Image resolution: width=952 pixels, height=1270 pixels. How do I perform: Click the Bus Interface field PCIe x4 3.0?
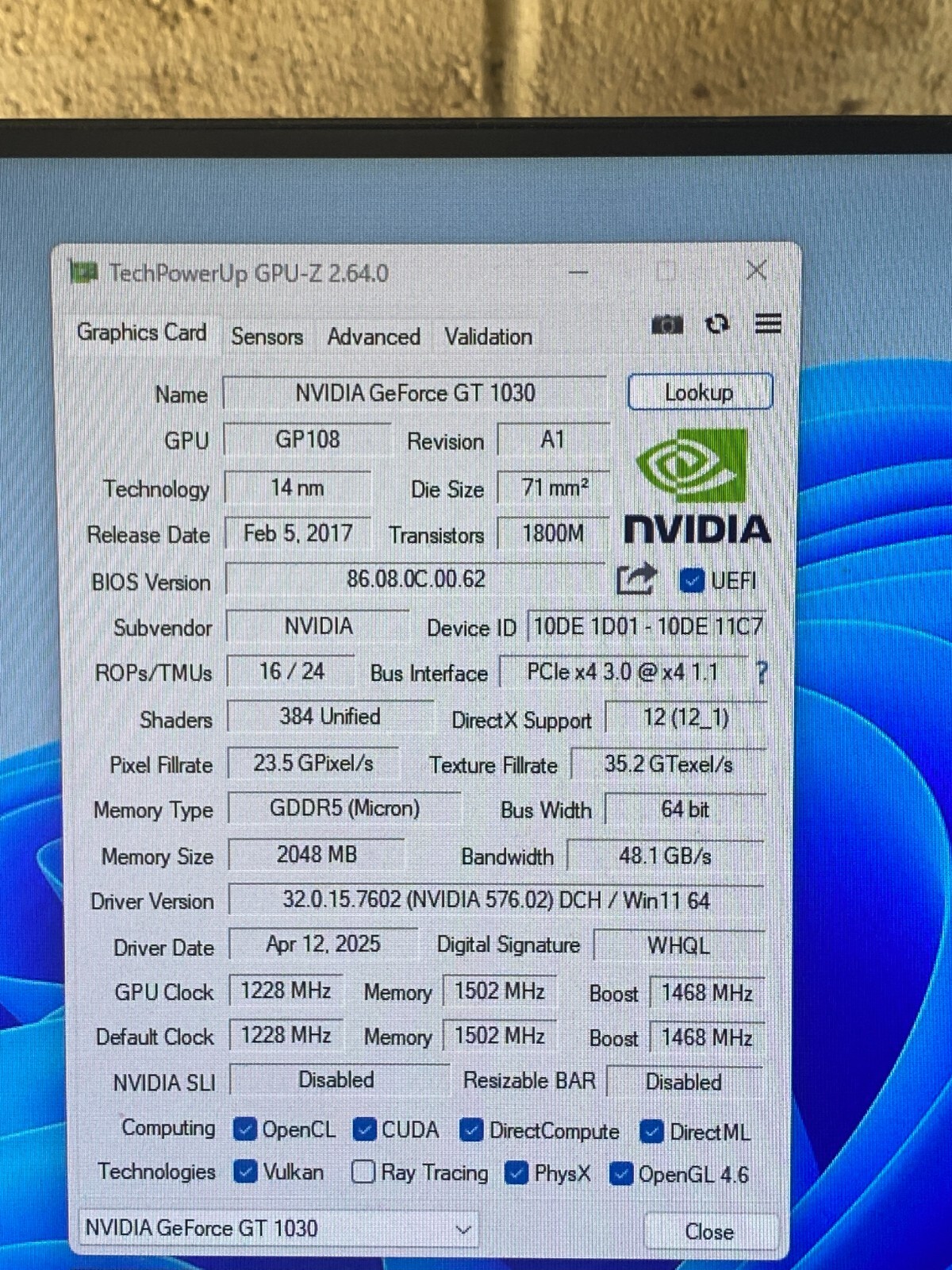[x=623, y=673]
